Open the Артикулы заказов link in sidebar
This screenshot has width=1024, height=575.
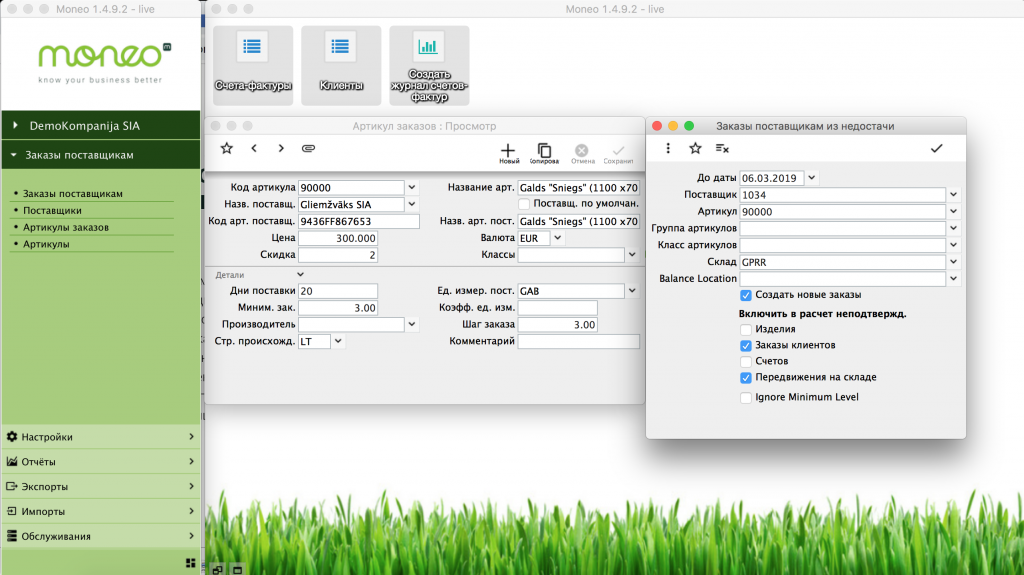click(66, 227)
